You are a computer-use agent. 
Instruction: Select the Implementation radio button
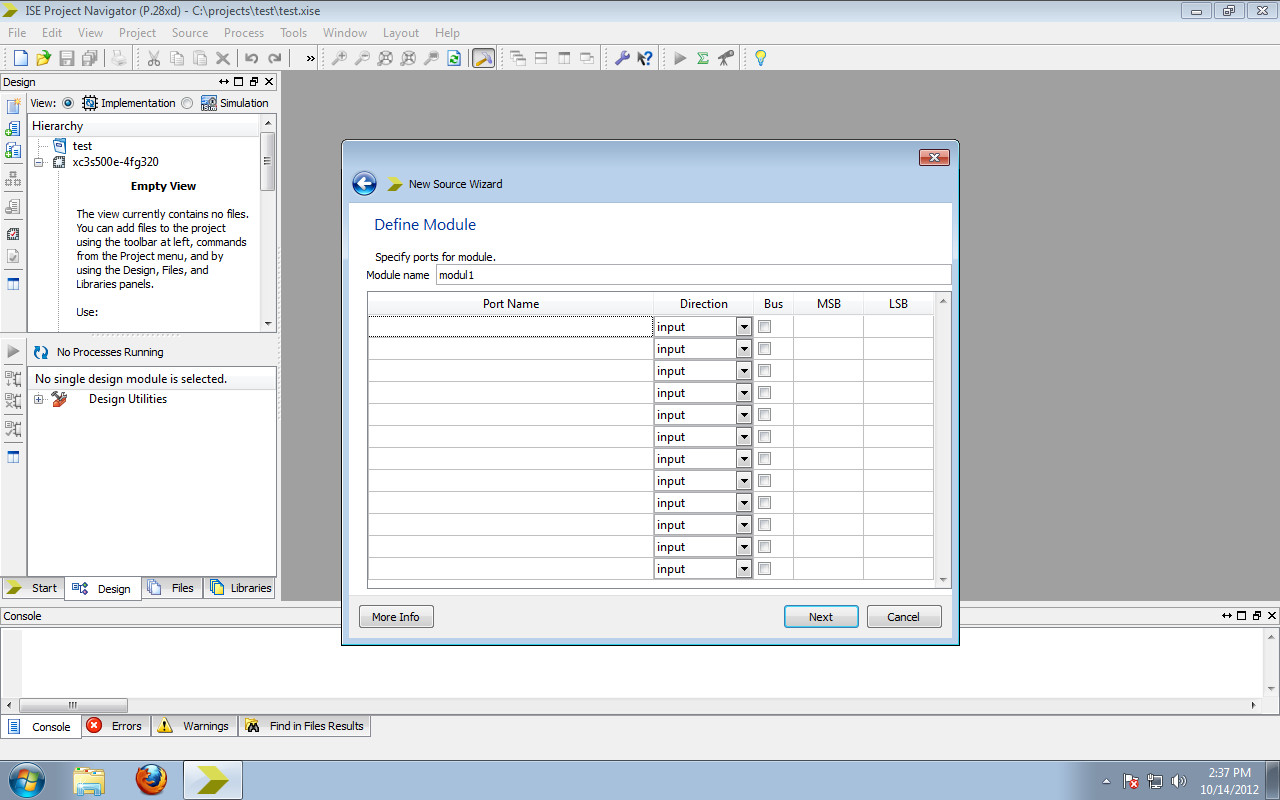[x=67, y=102]
